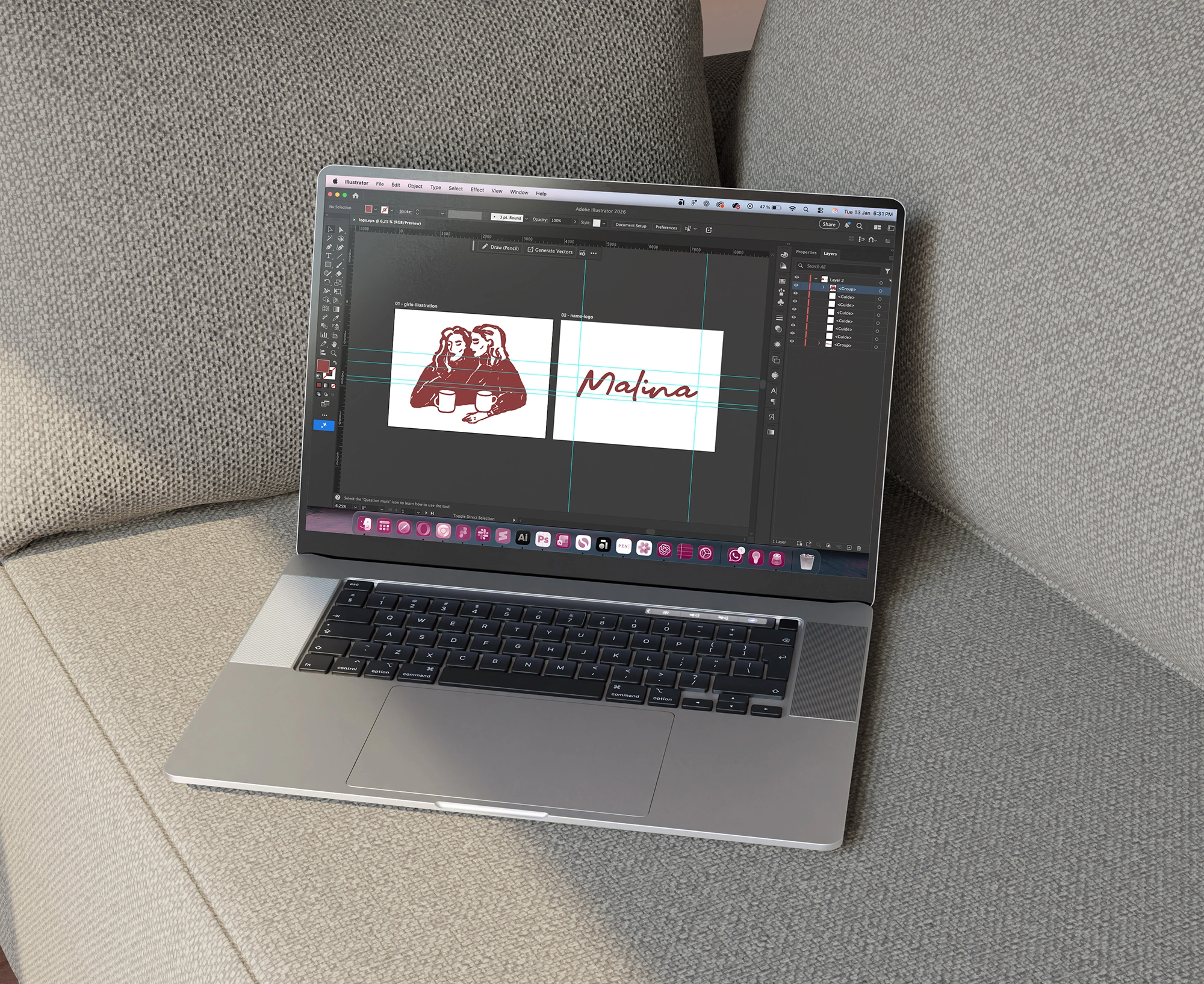Select the Eraser tool

[x=338, y=274]
